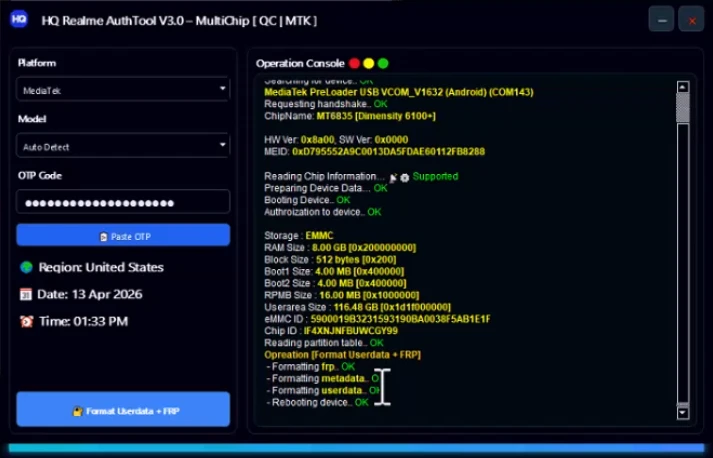
Task: Click the console scrollbar down arrow
Action: (683, 413)
